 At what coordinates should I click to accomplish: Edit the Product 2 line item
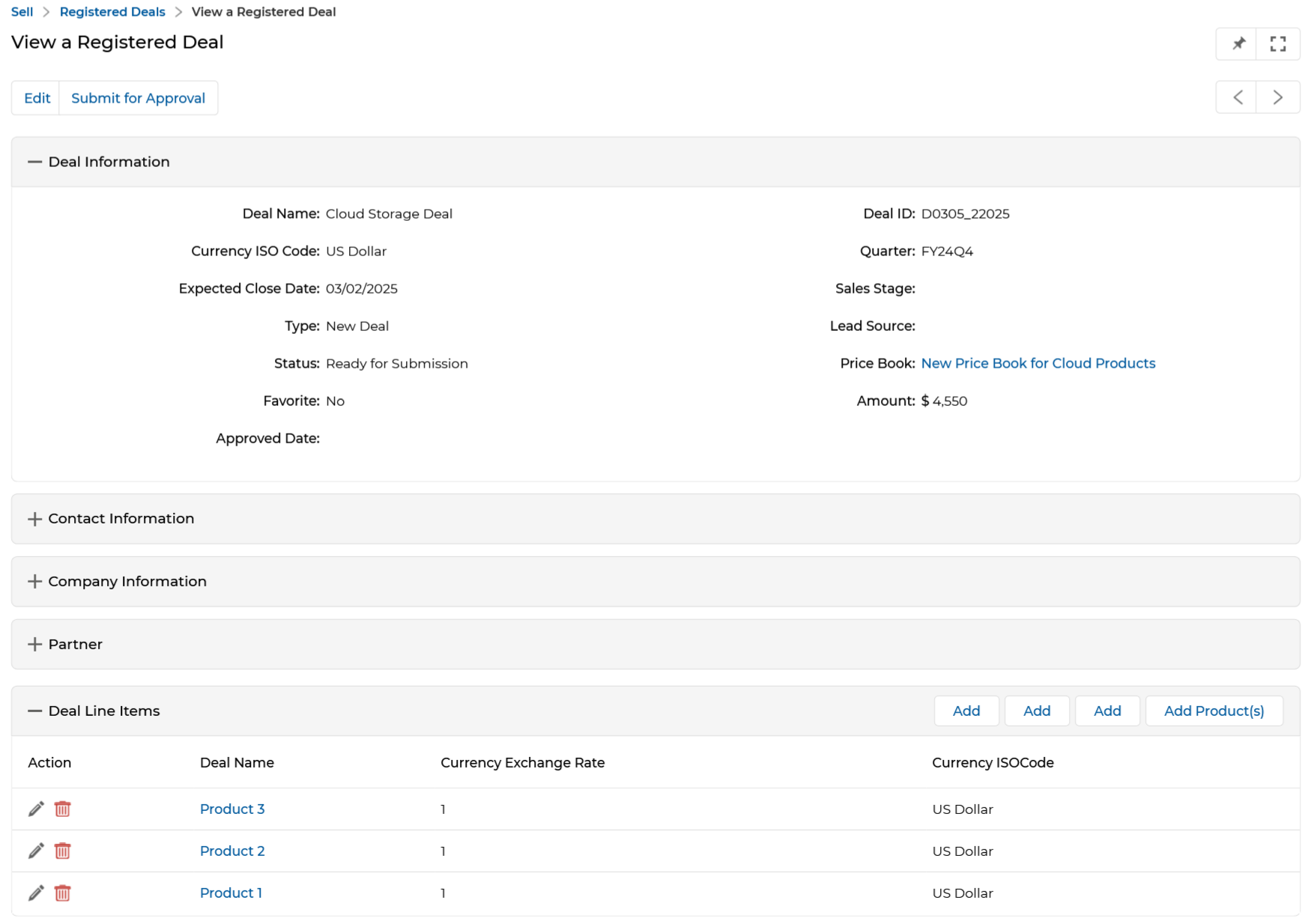point(36,851)
